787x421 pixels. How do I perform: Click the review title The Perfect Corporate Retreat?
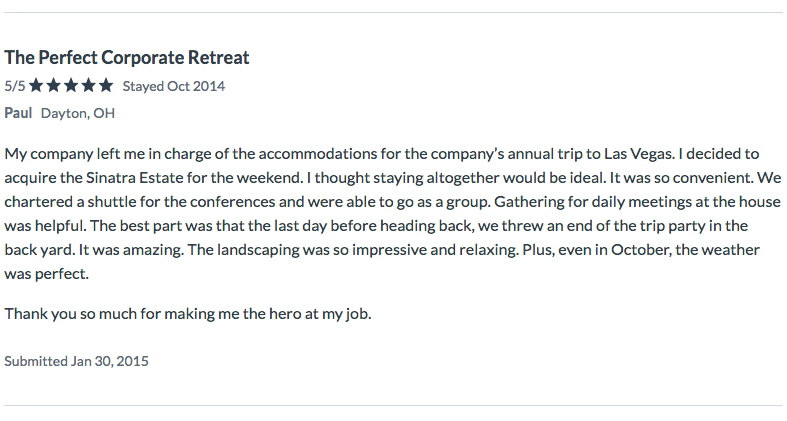(126, 58)
